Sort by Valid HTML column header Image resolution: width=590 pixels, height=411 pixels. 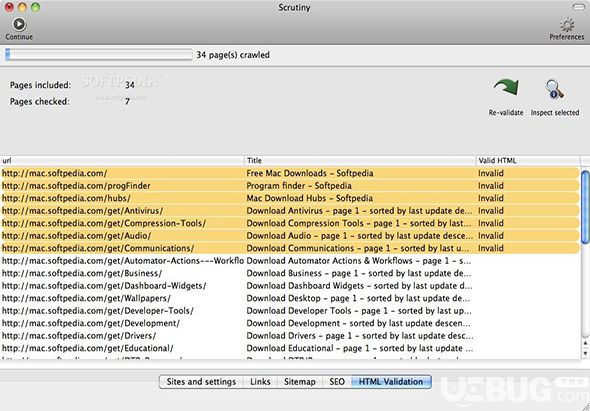point(528,161)
